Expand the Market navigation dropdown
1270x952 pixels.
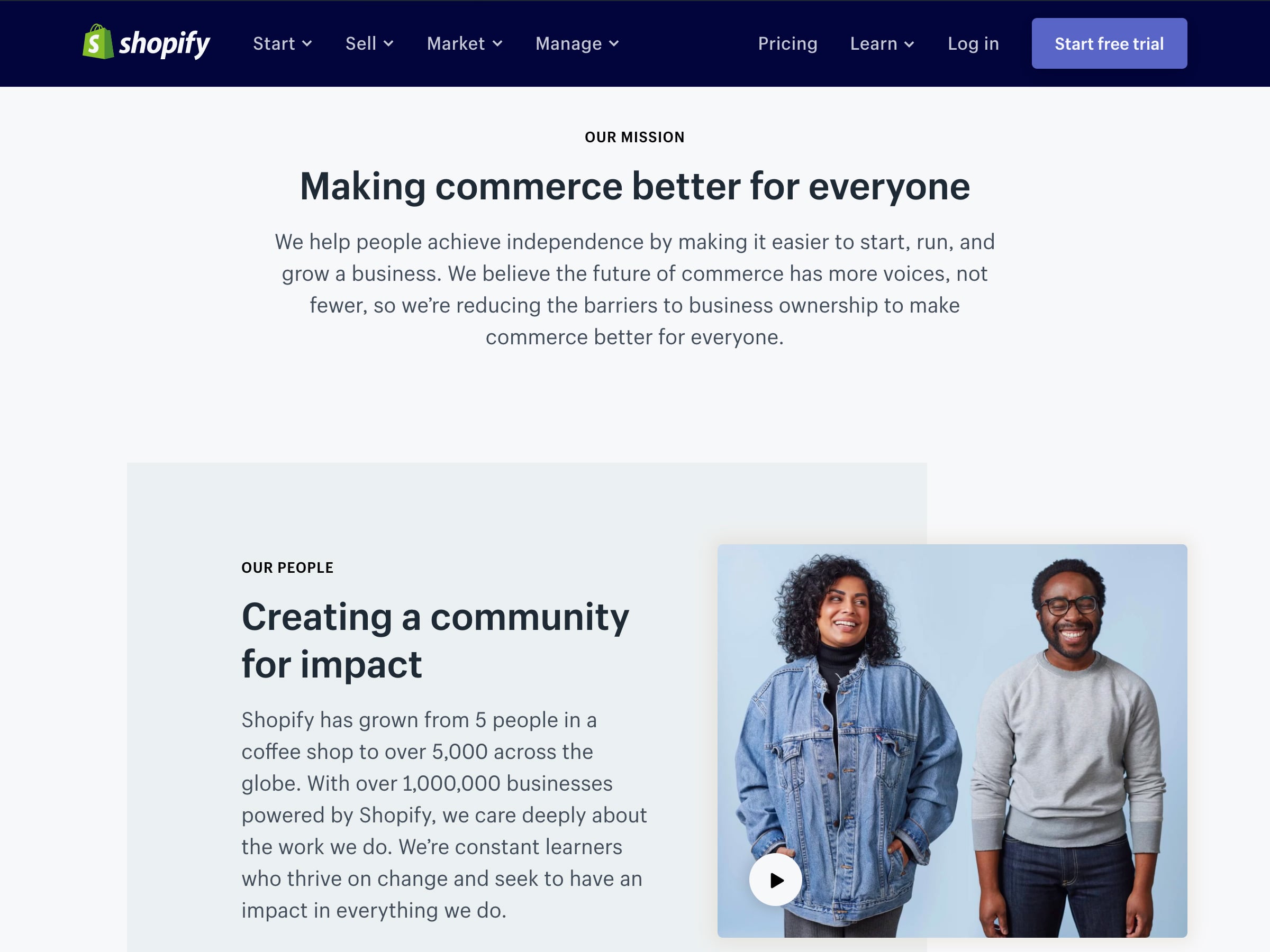click(x=463, y=43)
